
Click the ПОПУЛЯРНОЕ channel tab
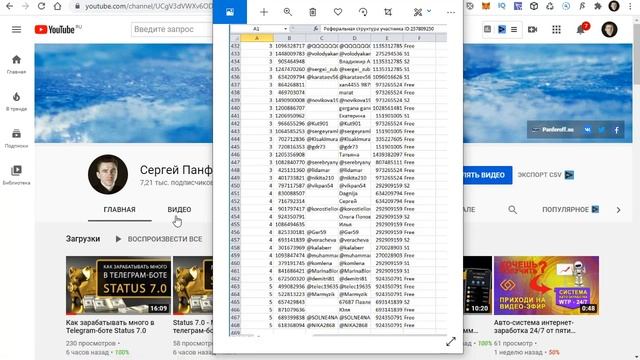click(x=570, y=209)
